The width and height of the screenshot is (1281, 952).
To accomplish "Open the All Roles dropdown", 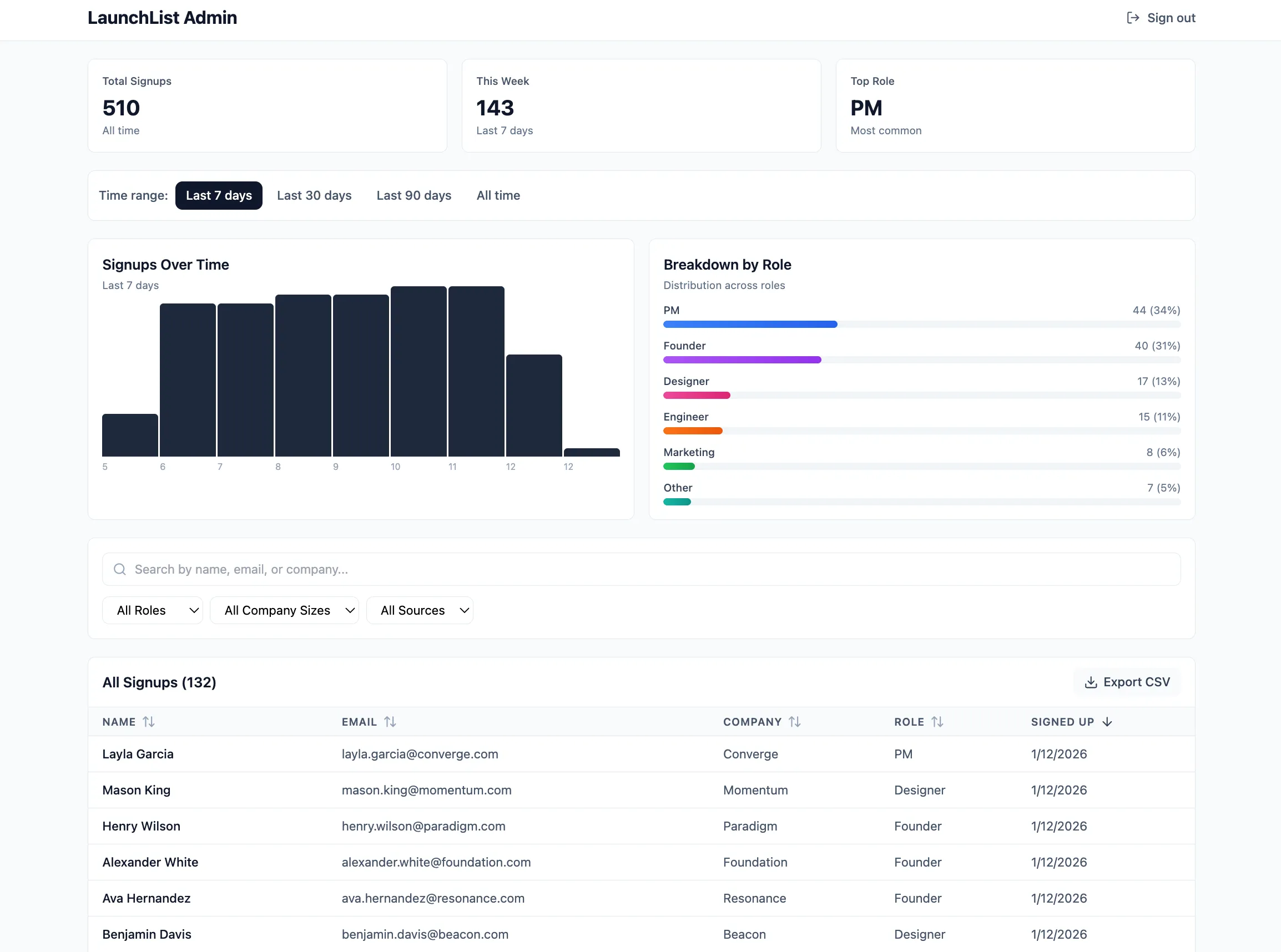I will tap(152, 610).
